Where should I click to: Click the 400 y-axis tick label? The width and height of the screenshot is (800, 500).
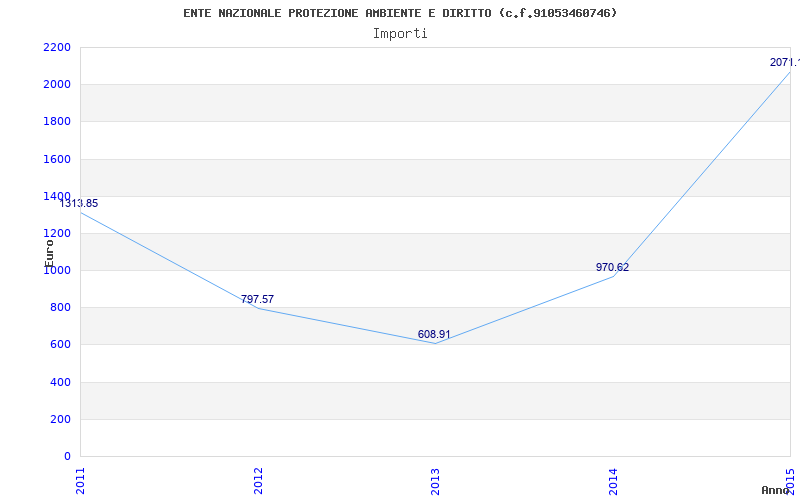(x=60, y=382)
